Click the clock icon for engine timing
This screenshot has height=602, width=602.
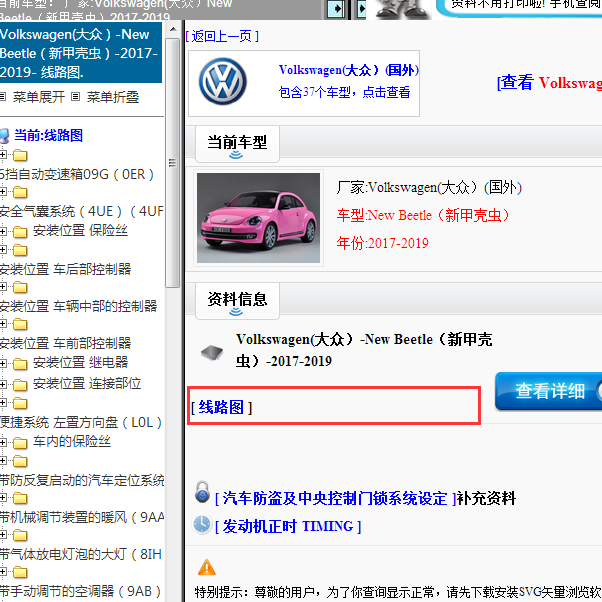tap(202, 524)
